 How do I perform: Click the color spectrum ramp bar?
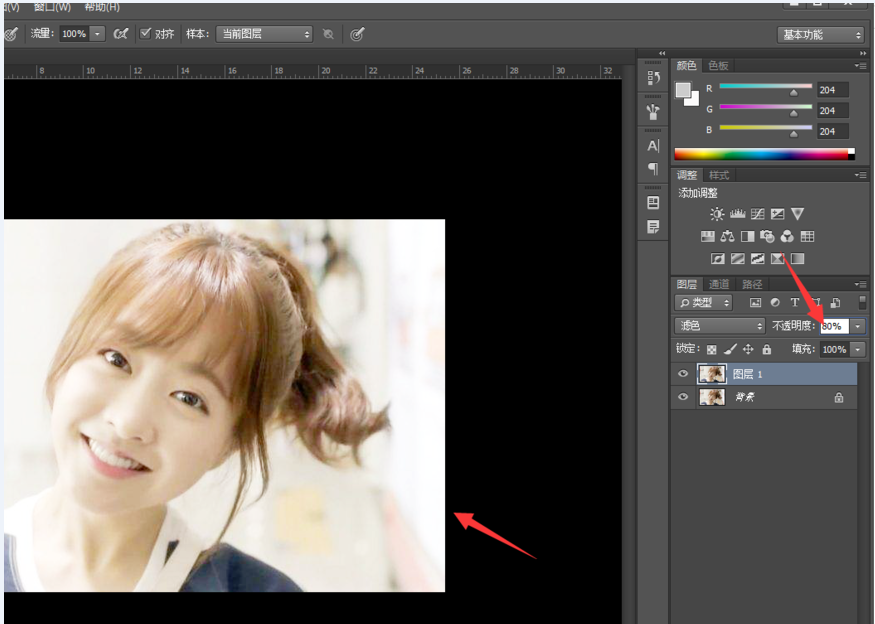762,154
